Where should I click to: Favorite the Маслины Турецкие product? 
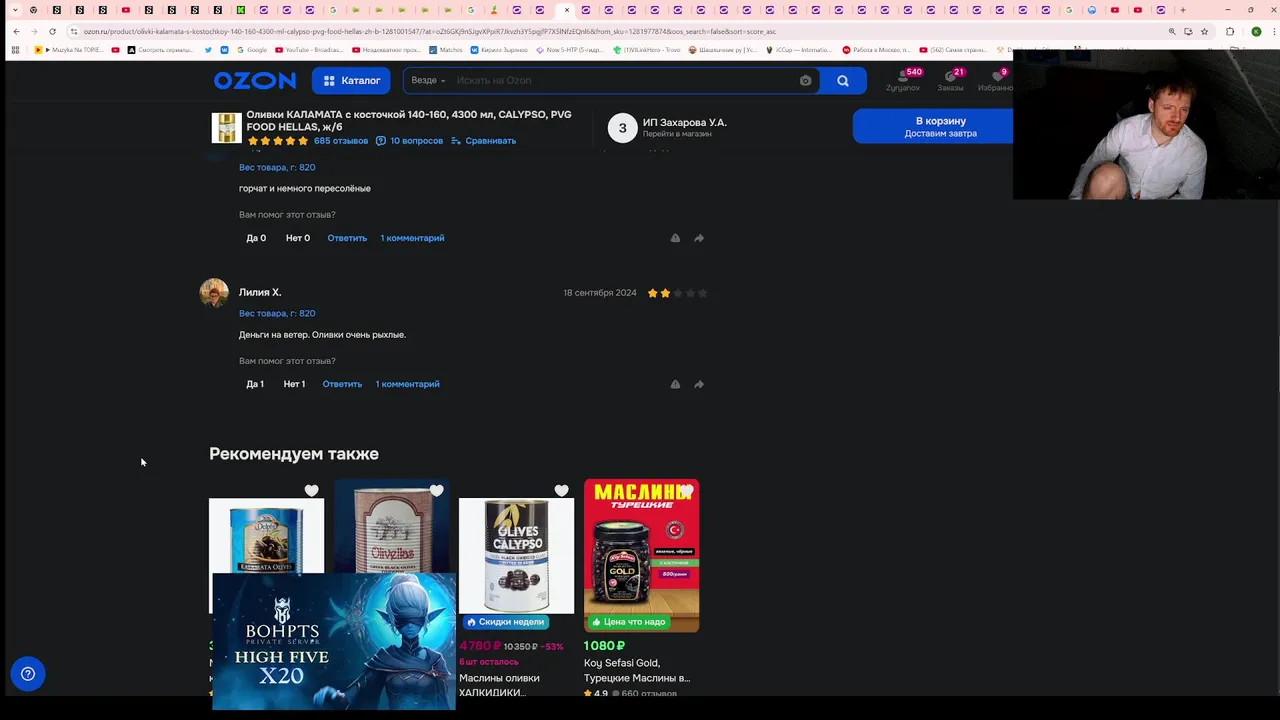click(687, 491)
